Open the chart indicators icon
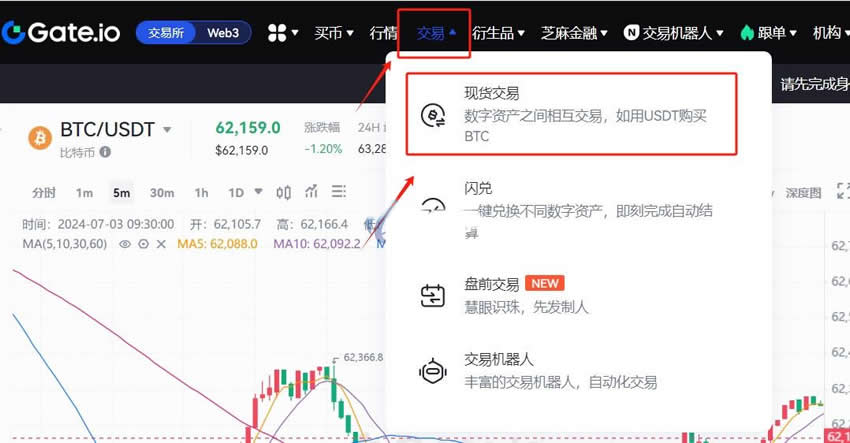The width and height of the screenshot is (850, 443). 311,191
